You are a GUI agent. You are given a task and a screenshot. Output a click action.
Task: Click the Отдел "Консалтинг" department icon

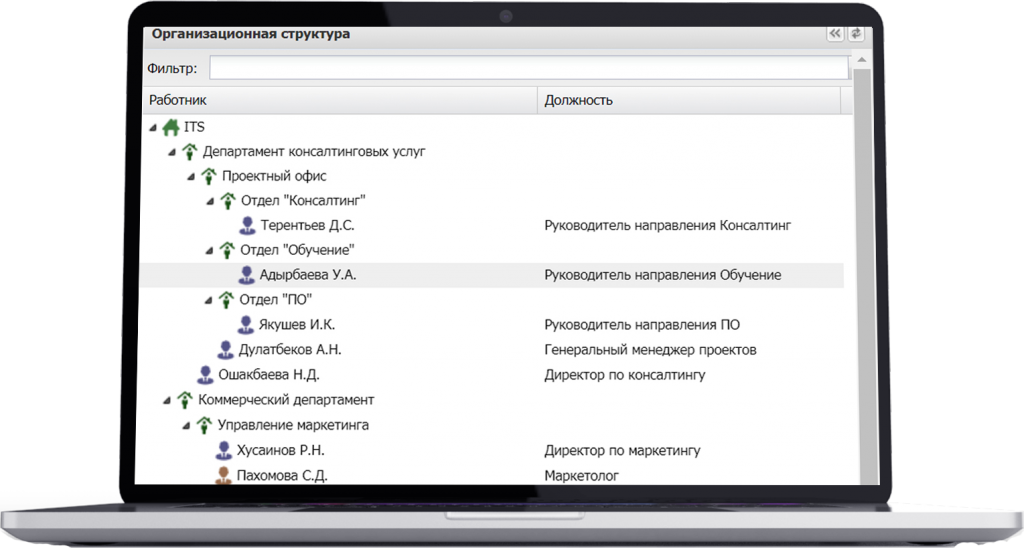pos(227,201)
